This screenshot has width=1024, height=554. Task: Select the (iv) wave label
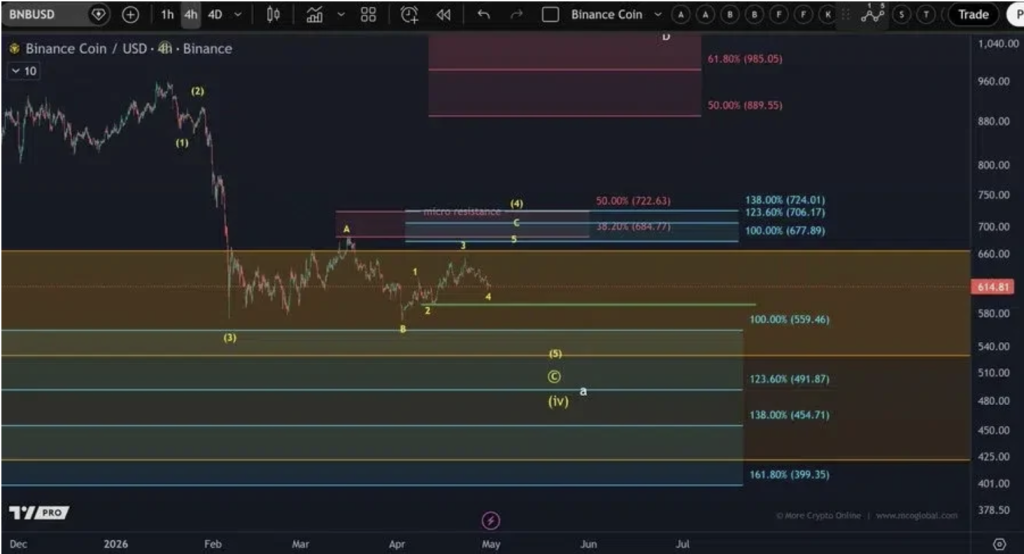(x=558, y=401)
